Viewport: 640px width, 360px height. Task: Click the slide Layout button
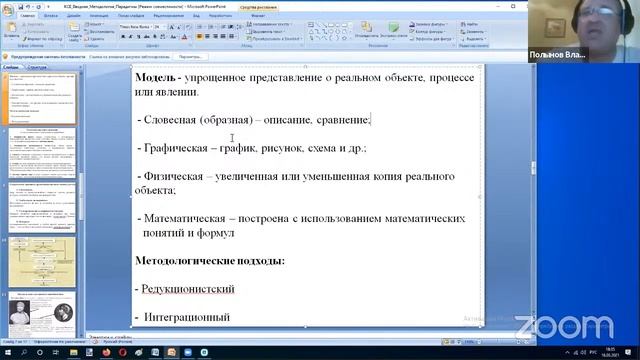[x=94, y=24]
